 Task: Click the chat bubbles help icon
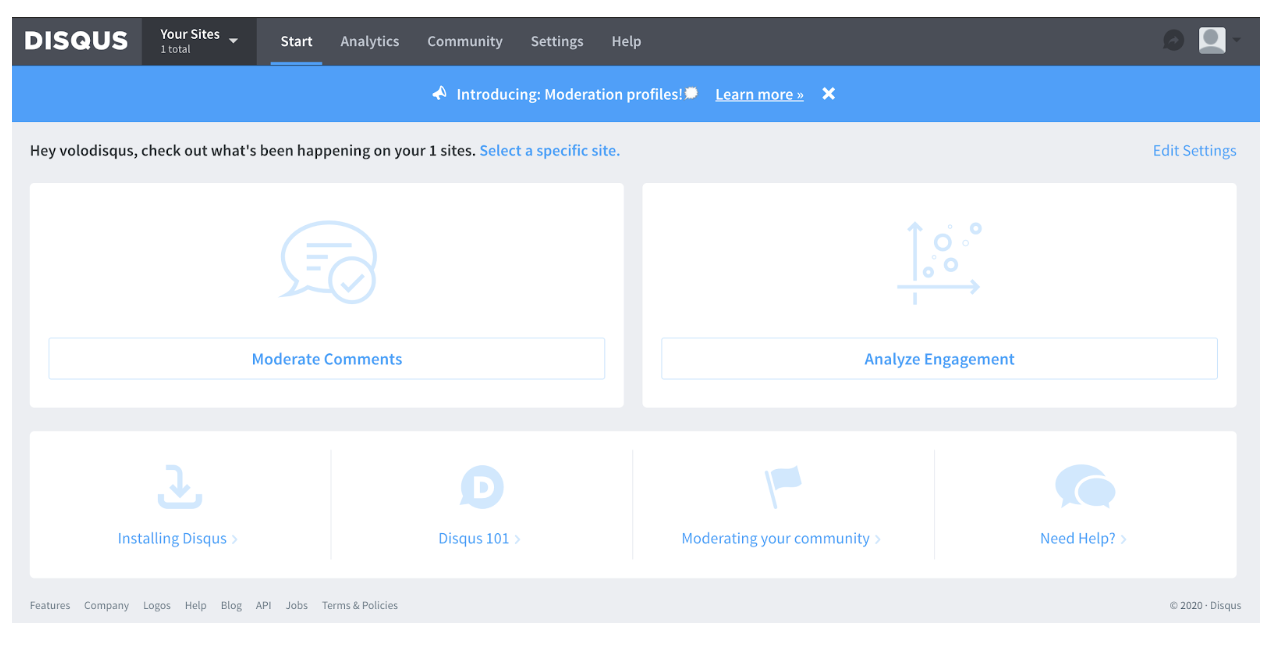pos(1085,487)
